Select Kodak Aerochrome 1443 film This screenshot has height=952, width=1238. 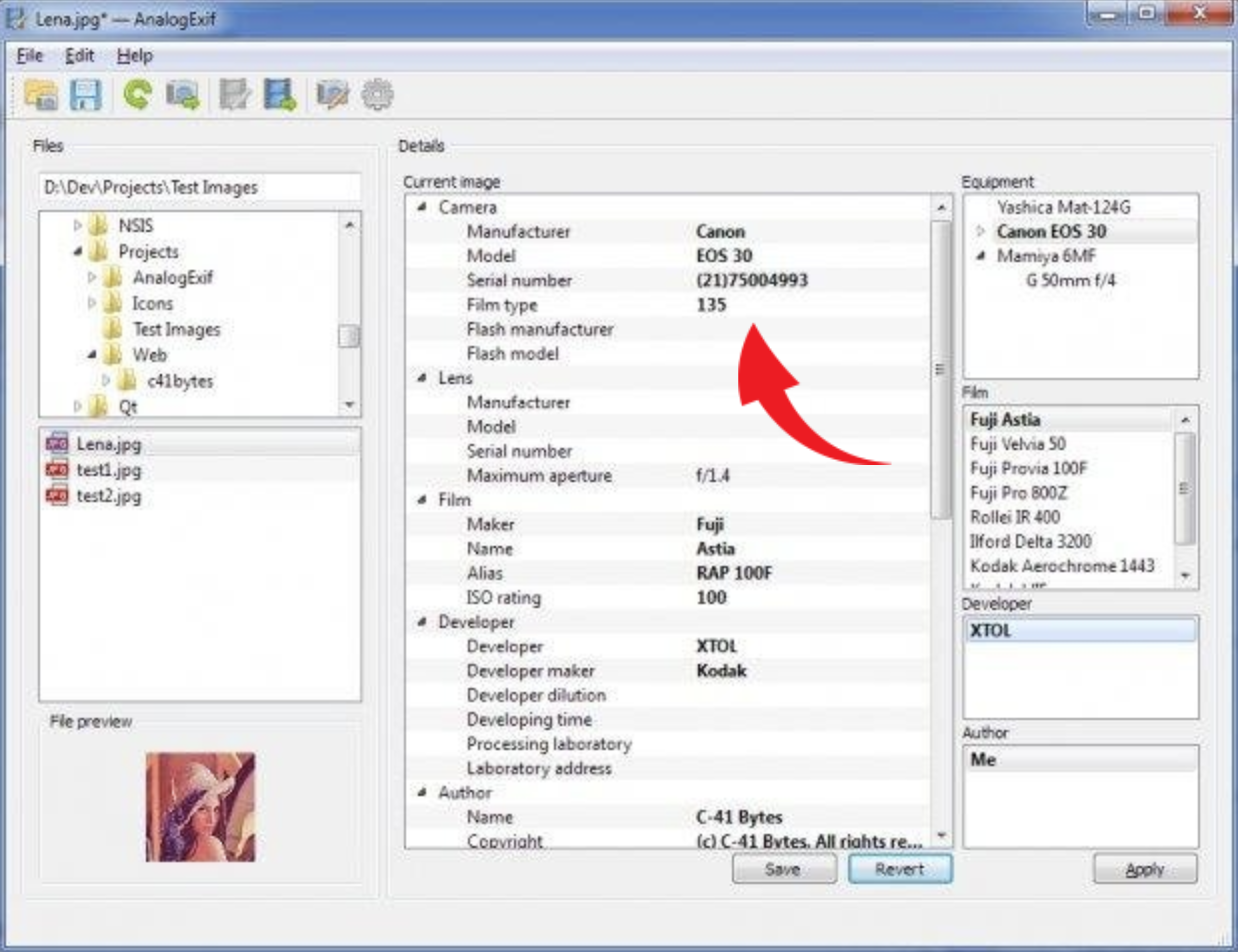(1063, 566)
